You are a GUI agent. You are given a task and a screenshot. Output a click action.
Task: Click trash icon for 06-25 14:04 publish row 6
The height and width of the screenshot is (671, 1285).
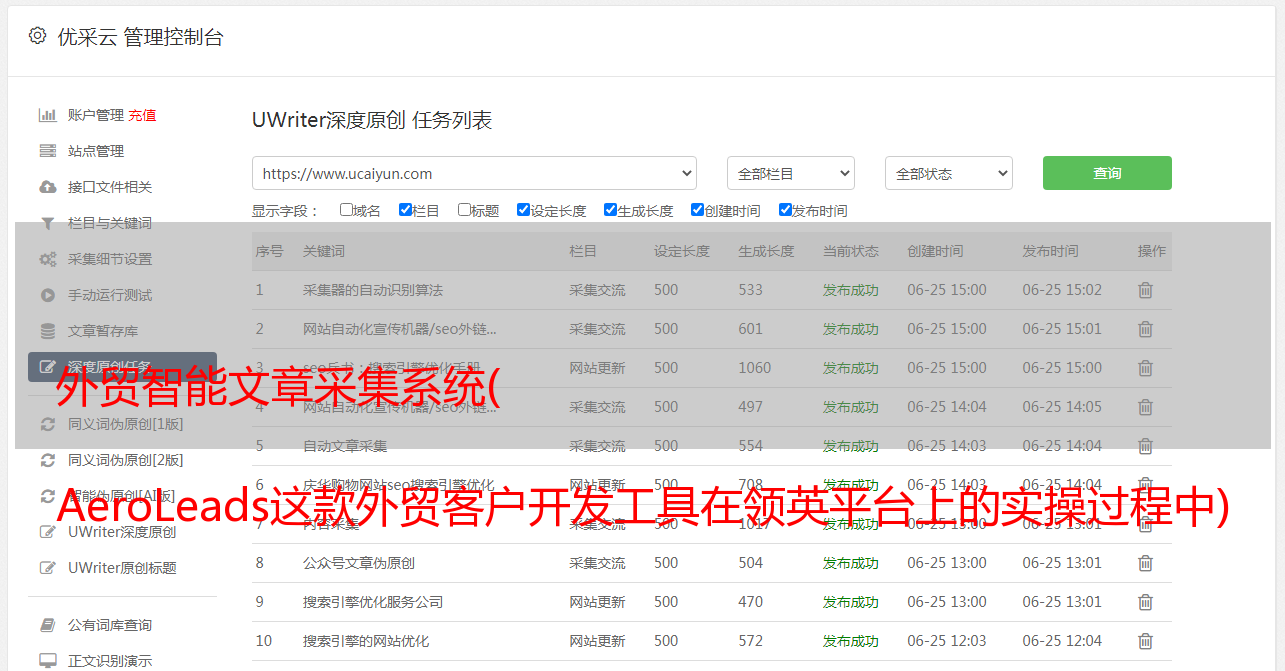click(x=1145, y=485)
